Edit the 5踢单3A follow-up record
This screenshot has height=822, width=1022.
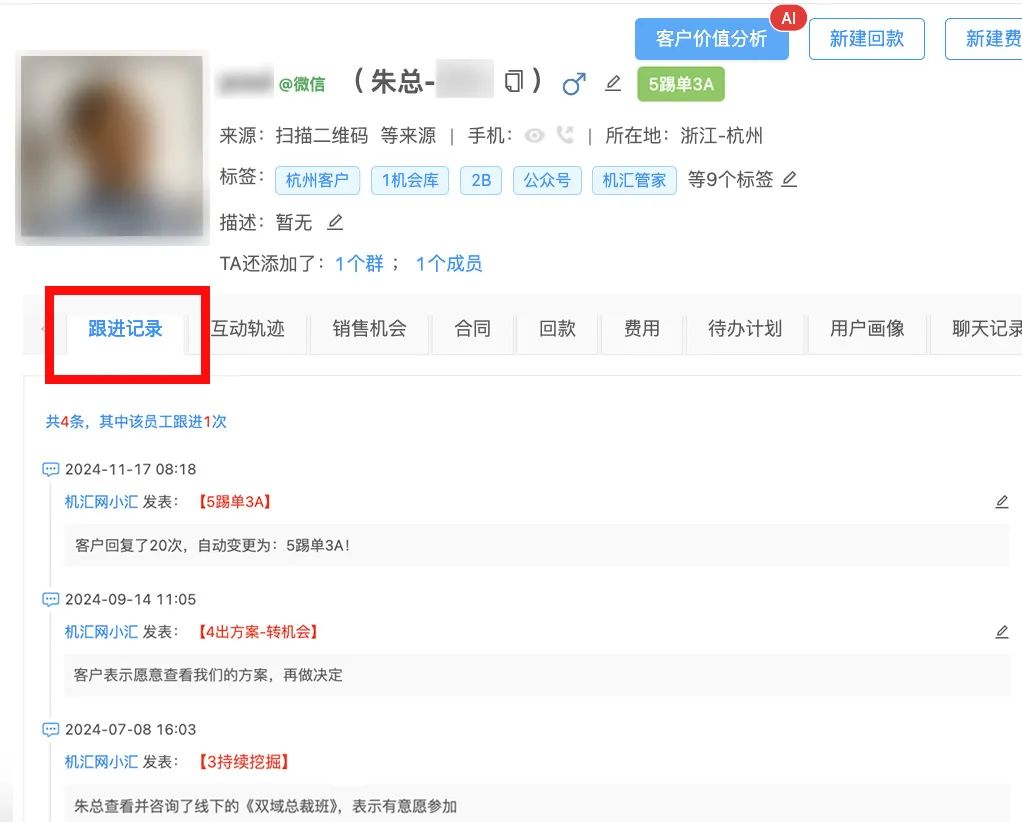(1002, 501)
